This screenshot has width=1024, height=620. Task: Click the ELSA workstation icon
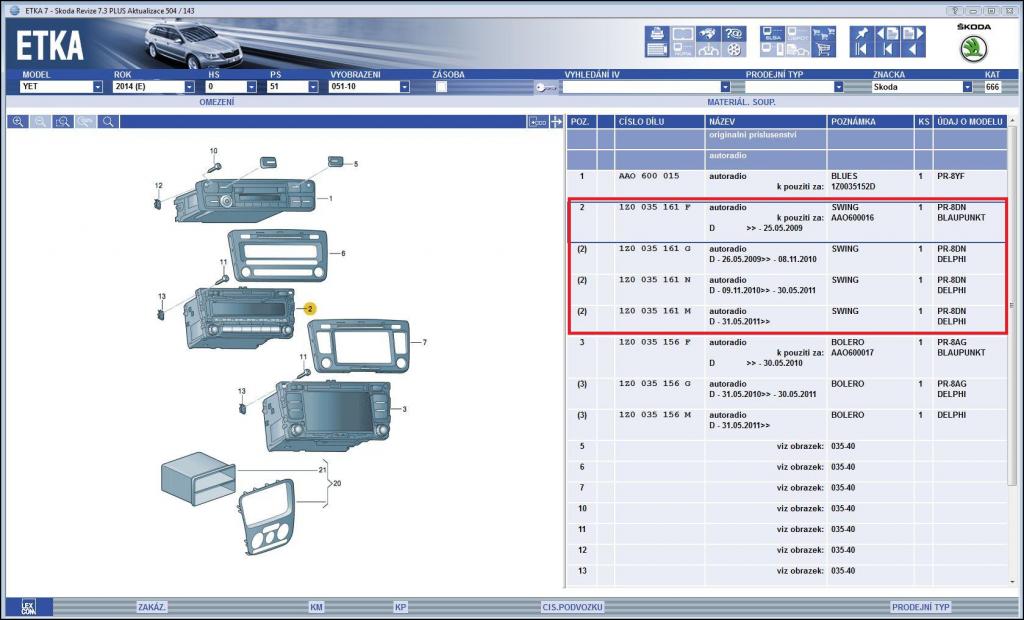(x=773, y=33)
